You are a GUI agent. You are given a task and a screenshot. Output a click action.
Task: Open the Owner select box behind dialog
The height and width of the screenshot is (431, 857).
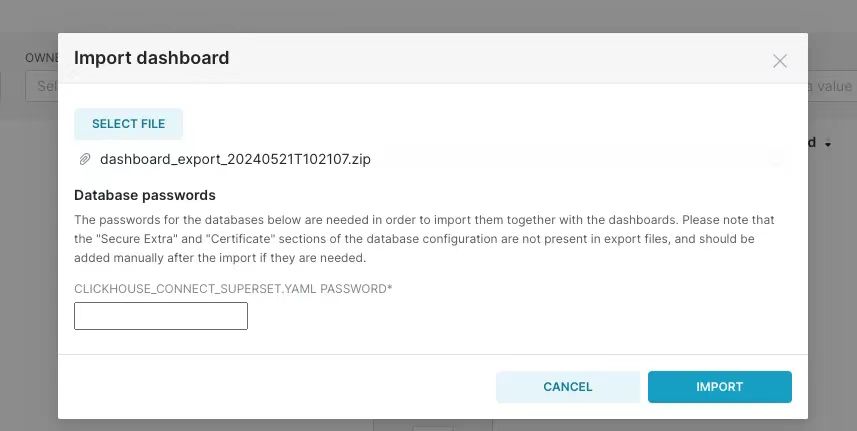pos(42,86)
